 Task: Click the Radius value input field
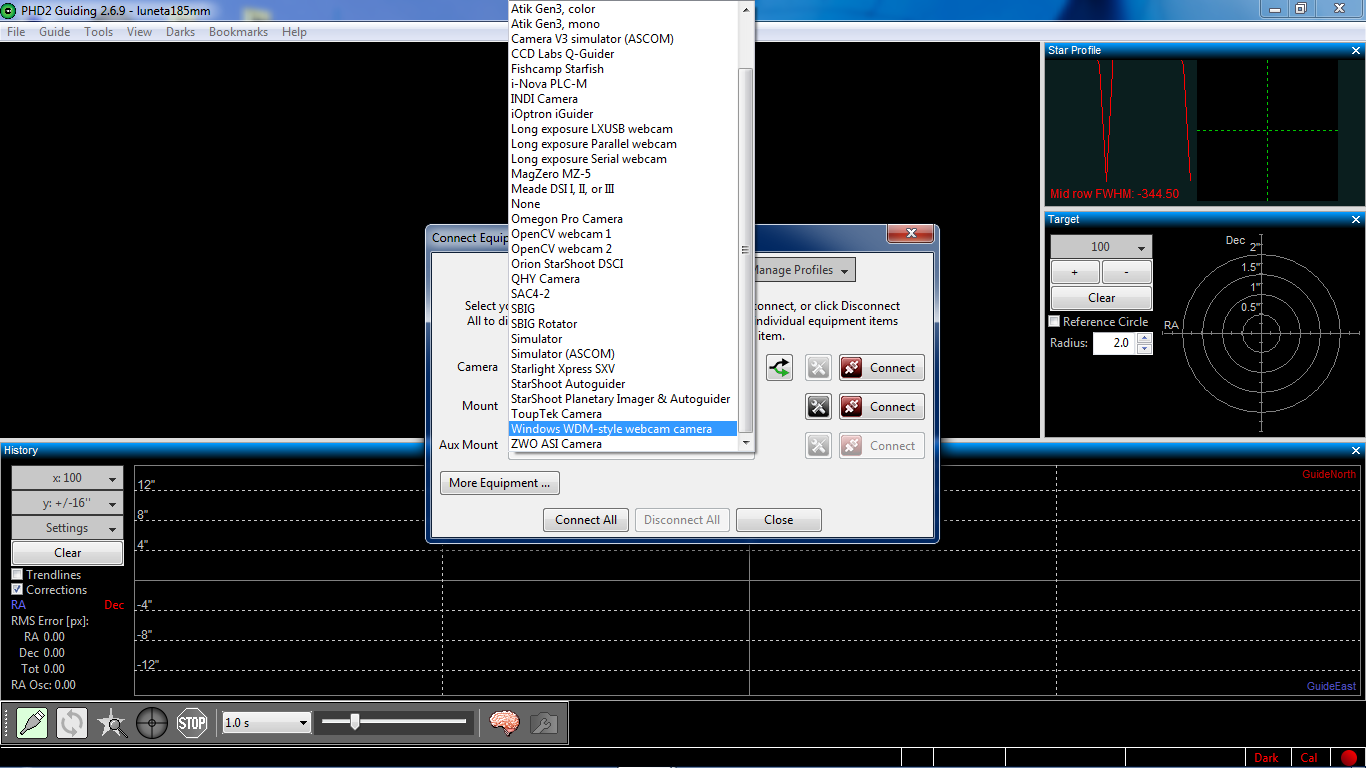(1114, 343)
